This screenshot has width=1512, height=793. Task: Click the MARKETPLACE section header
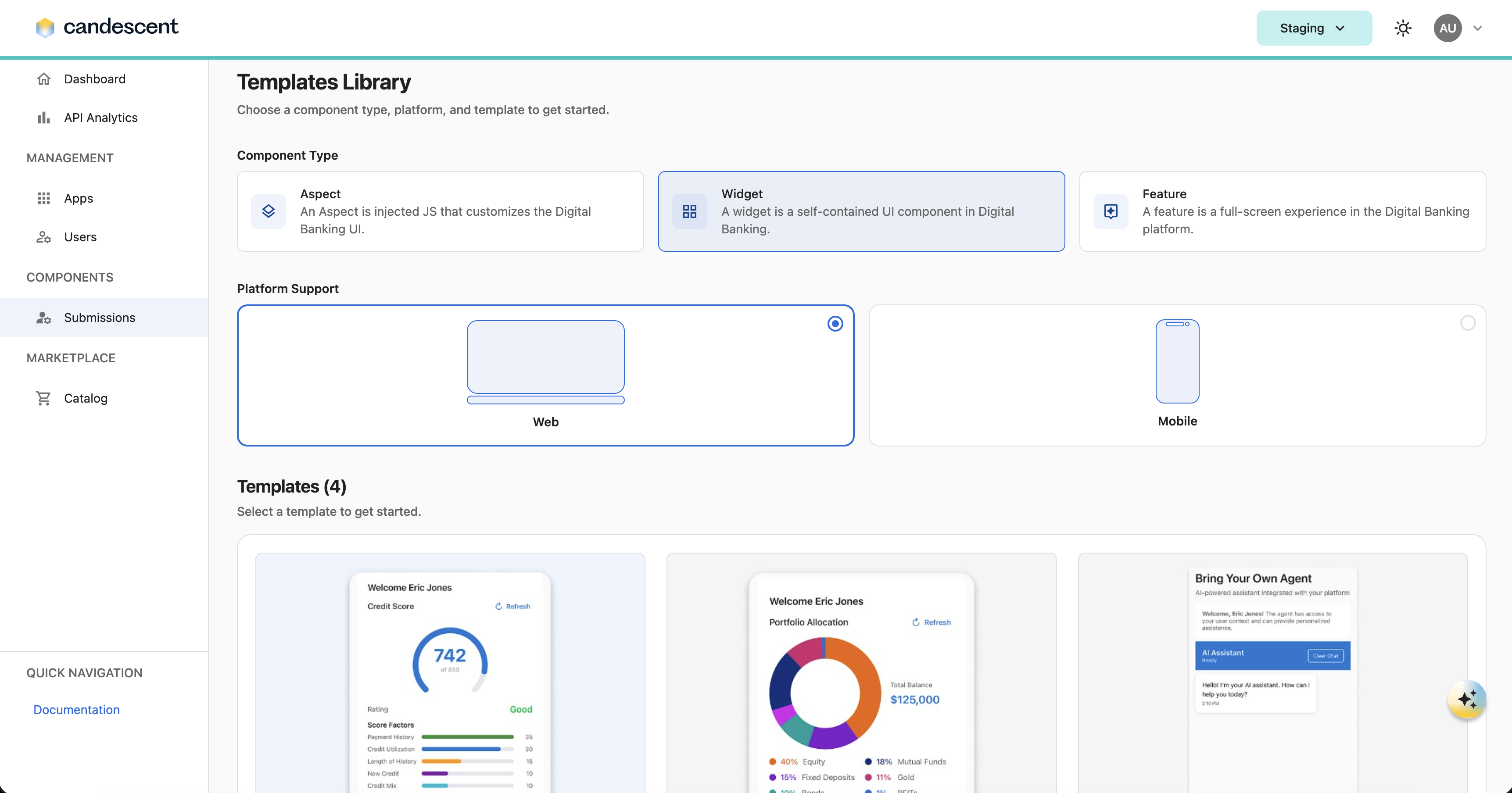tap(71, 358)
